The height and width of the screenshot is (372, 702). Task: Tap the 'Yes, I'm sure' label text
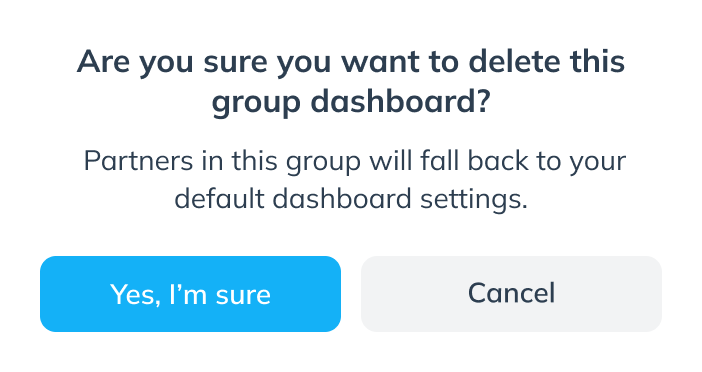click(x=190, y=295)
